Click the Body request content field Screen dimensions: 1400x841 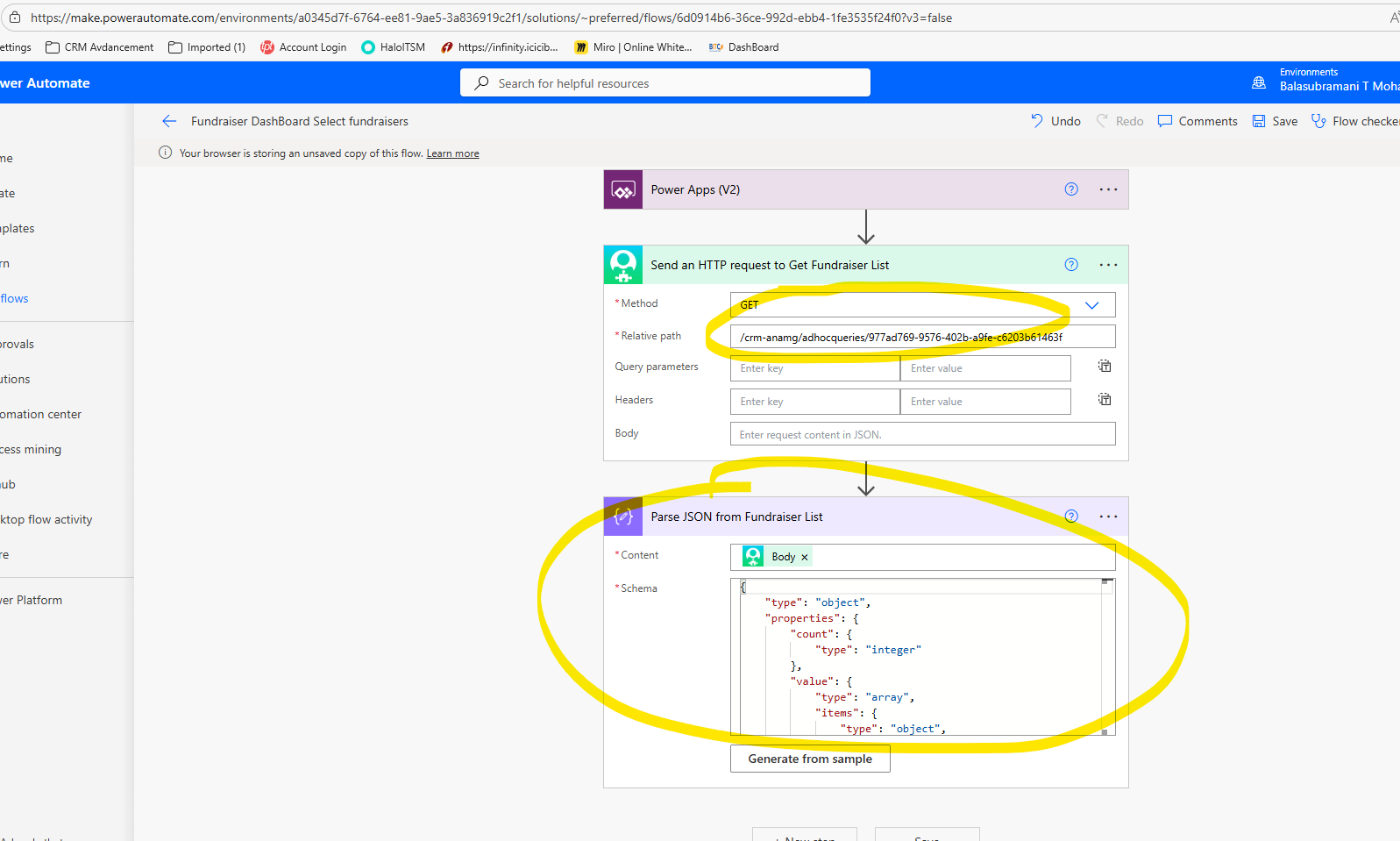[922, 434]
